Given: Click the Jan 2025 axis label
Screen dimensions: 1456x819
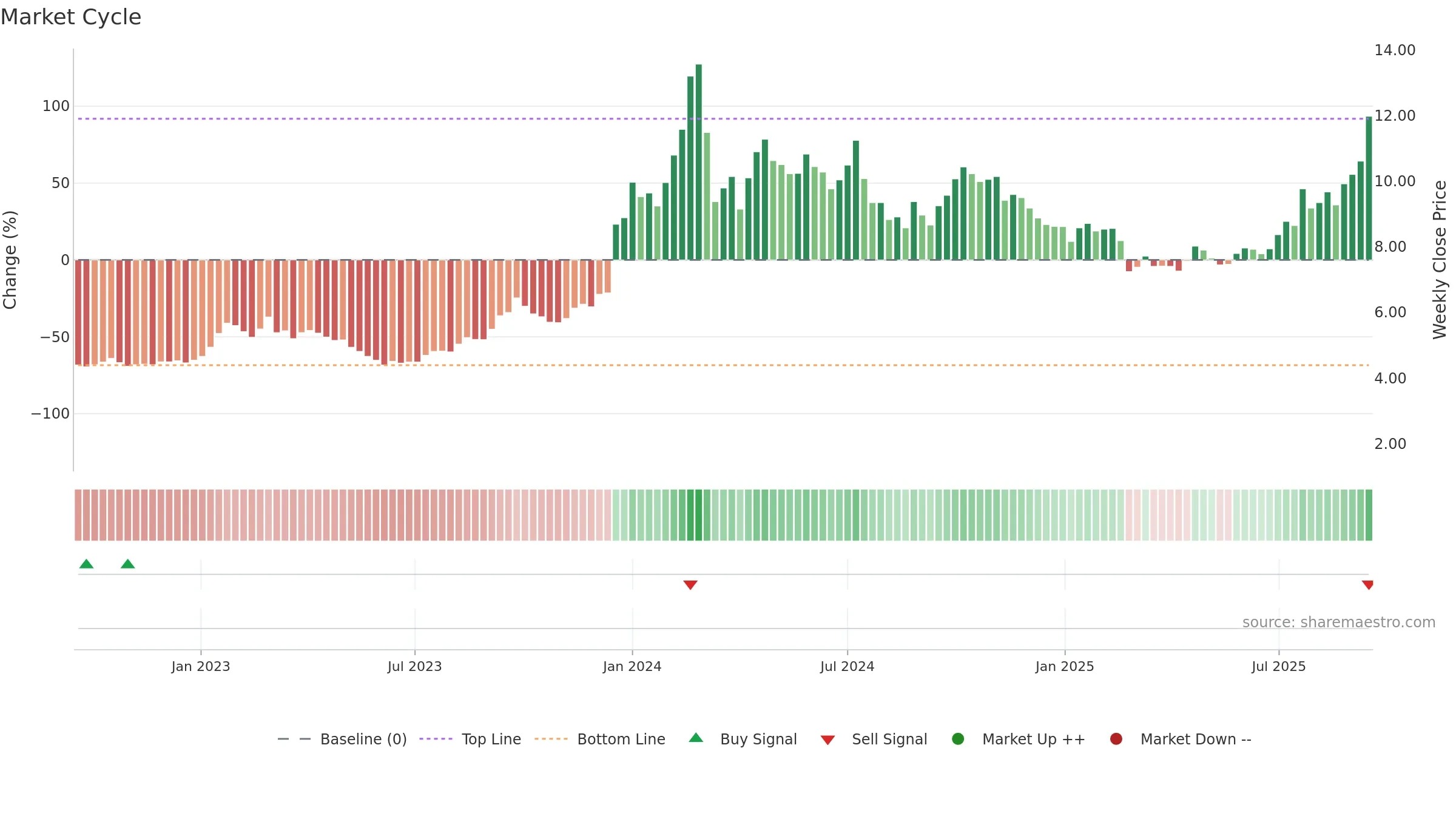Looking at the screenshot, I should tap(1065, 666).
